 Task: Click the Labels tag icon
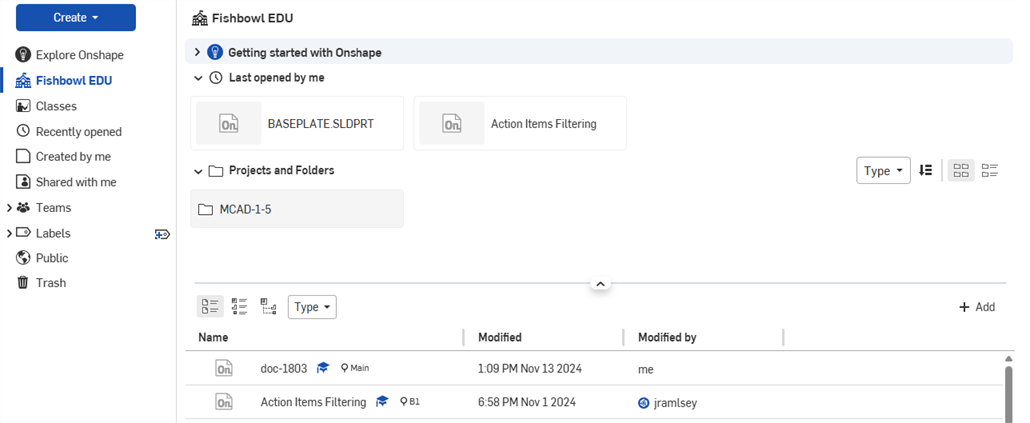click(x=23, y=233)
